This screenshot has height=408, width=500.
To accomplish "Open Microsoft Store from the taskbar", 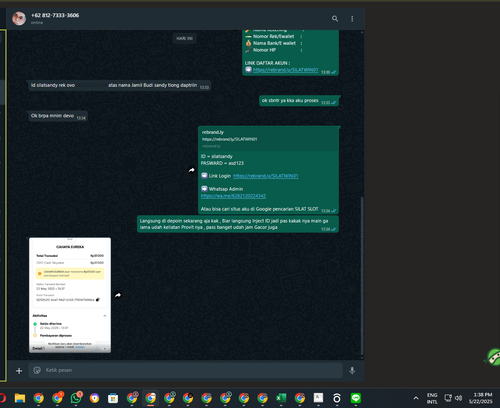I will (113, 398).
